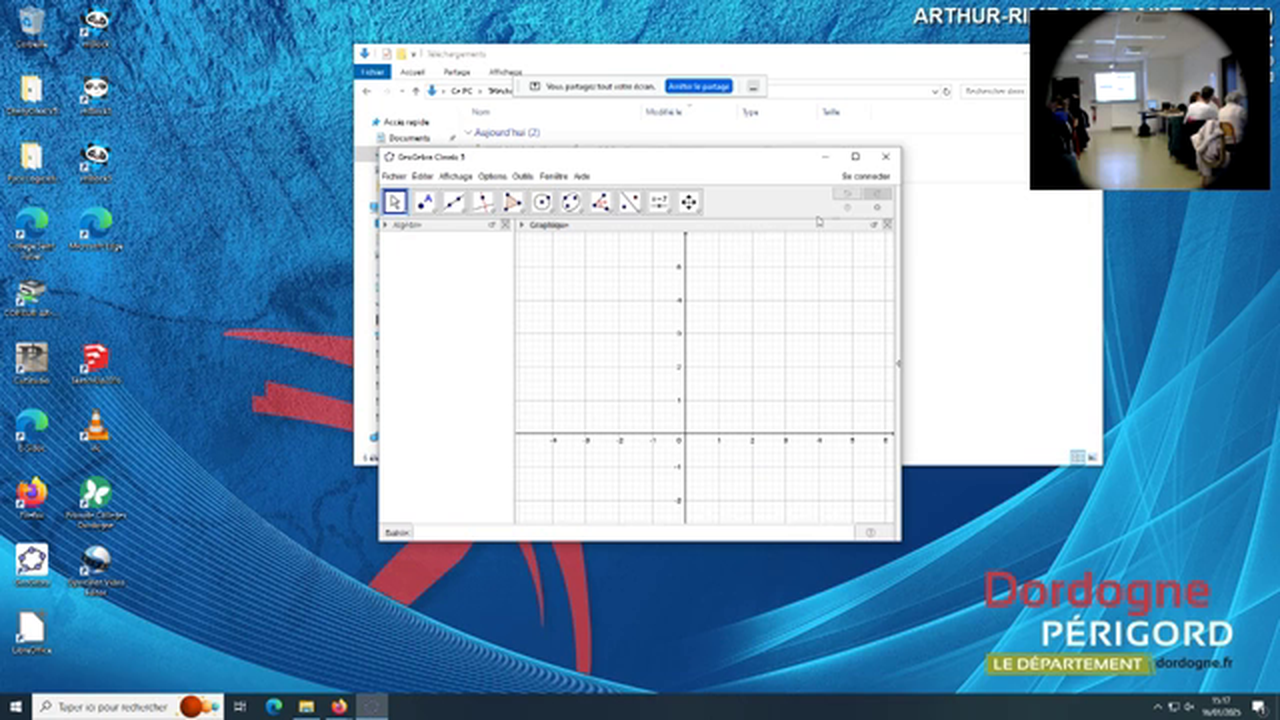Pick the Slider tool in toolbar
The image size is (1280, 720).
click(659, 202)
